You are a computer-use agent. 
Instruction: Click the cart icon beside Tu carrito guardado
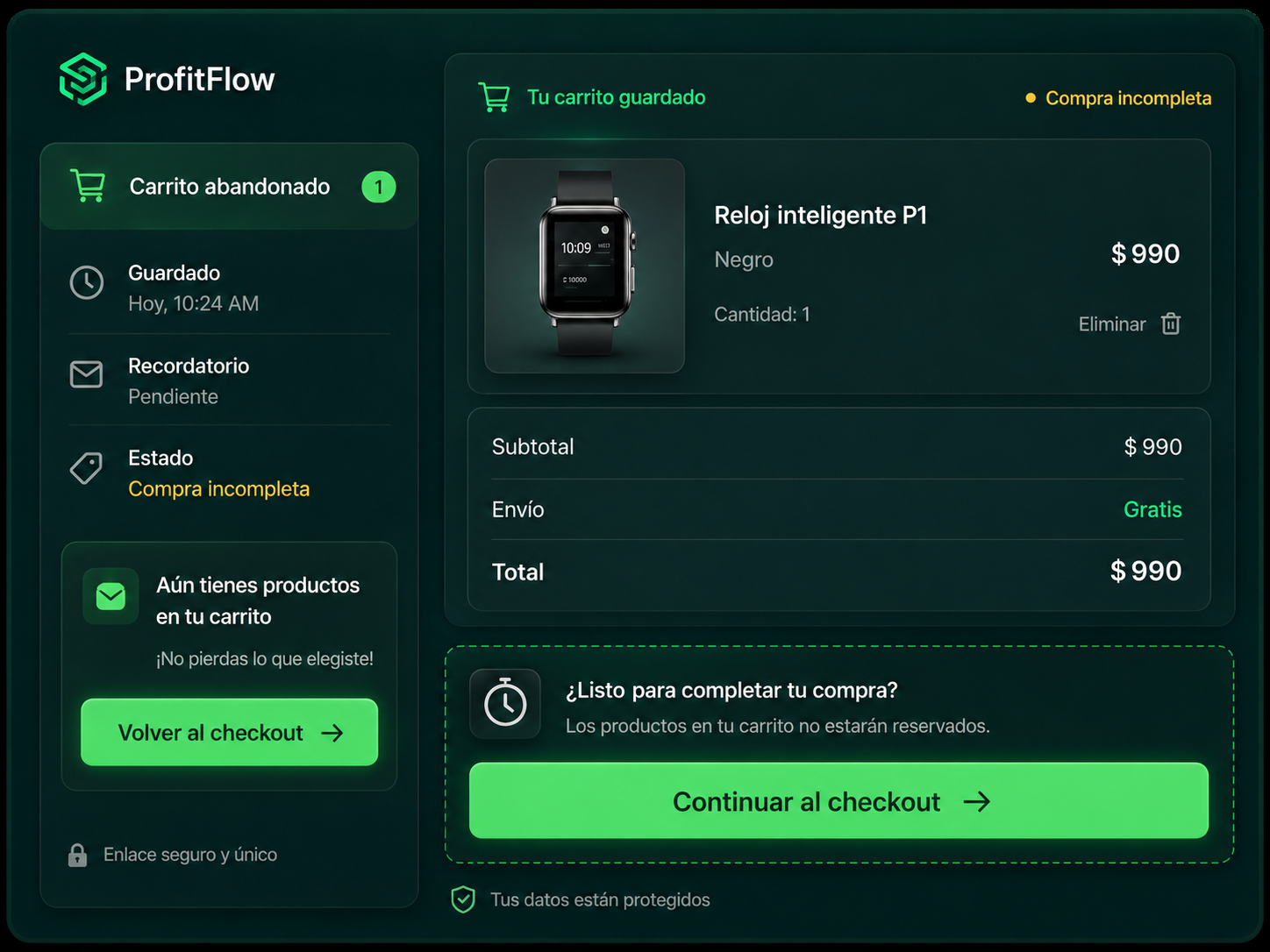494,97
